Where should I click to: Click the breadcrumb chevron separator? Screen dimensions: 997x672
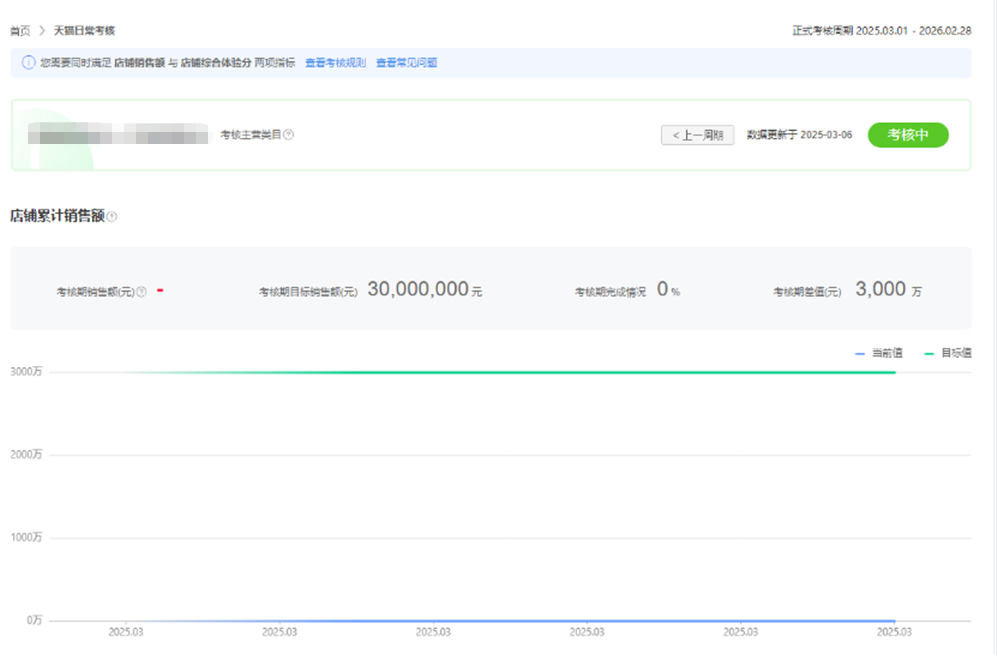click(x=42, y=31)
